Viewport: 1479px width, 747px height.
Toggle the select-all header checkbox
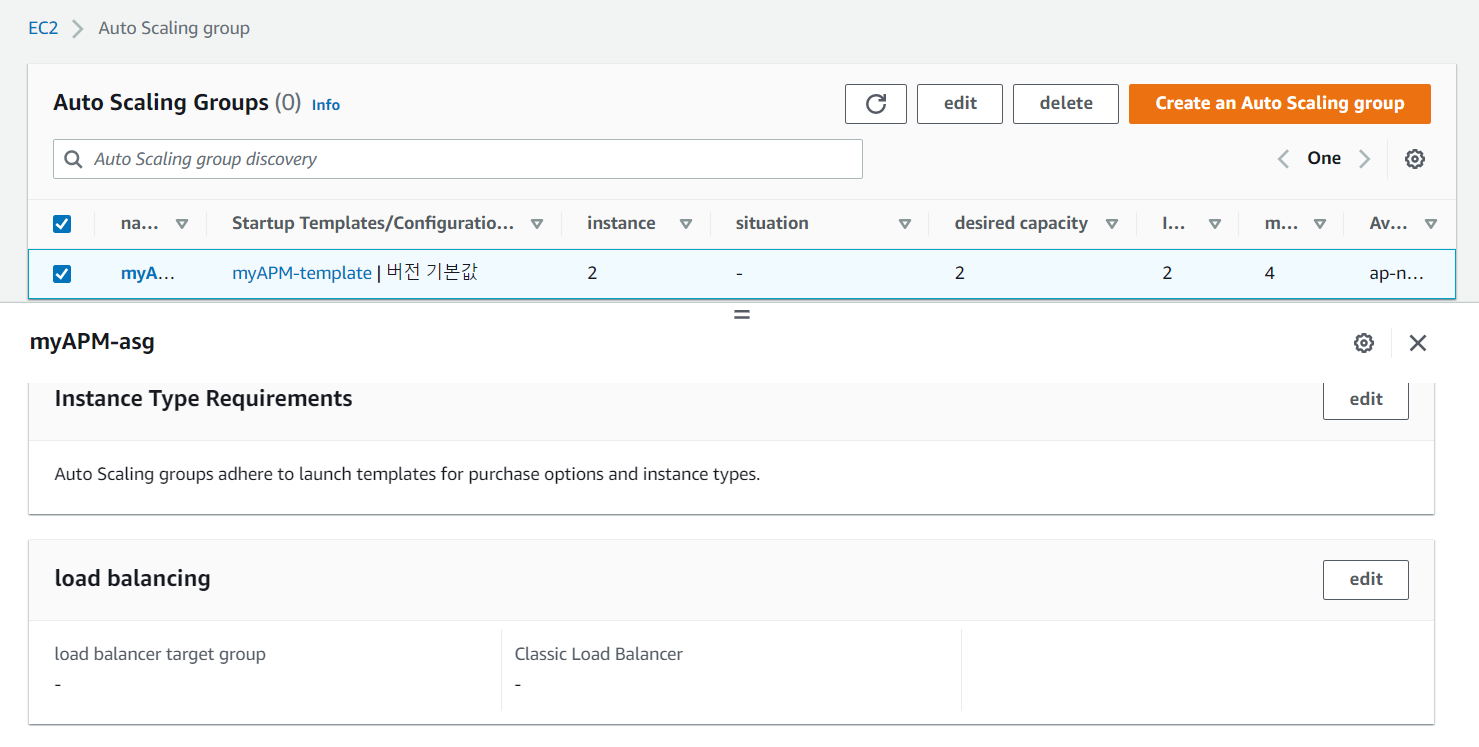[62, 224]
